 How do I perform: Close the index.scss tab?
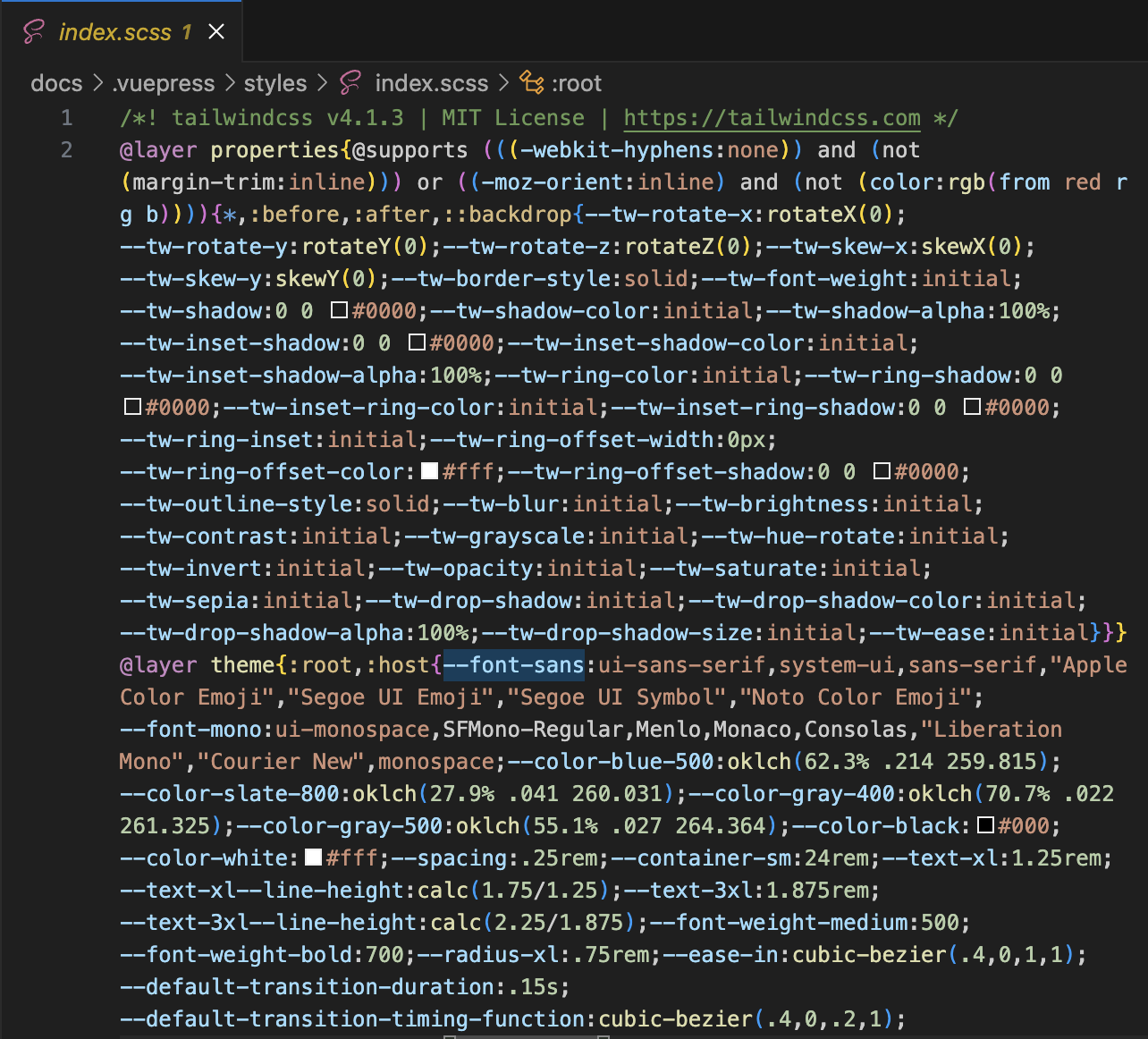[215, 30]
